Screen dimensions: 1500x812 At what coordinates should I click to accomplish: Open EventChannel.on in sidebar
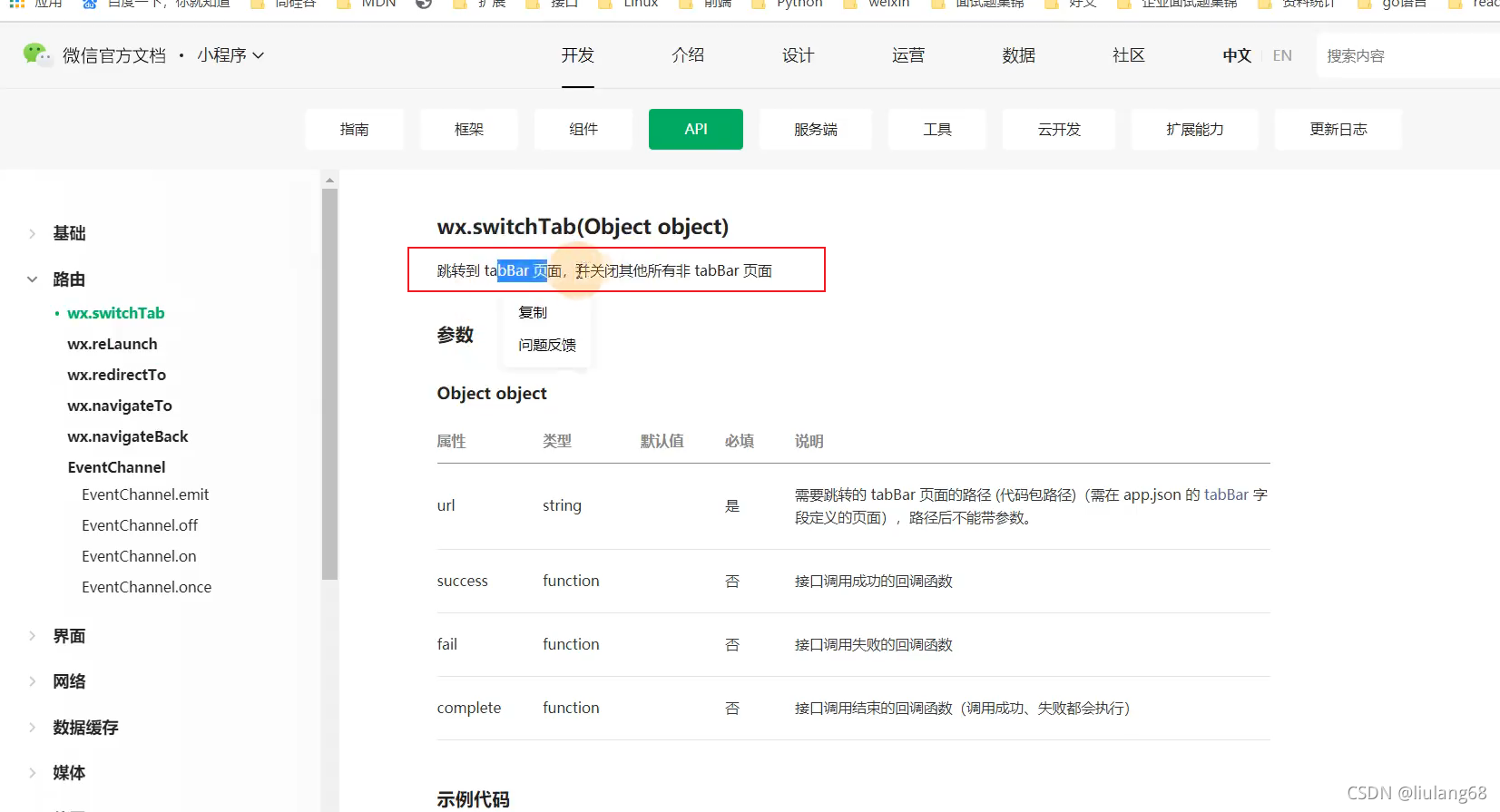click(139, 556)
